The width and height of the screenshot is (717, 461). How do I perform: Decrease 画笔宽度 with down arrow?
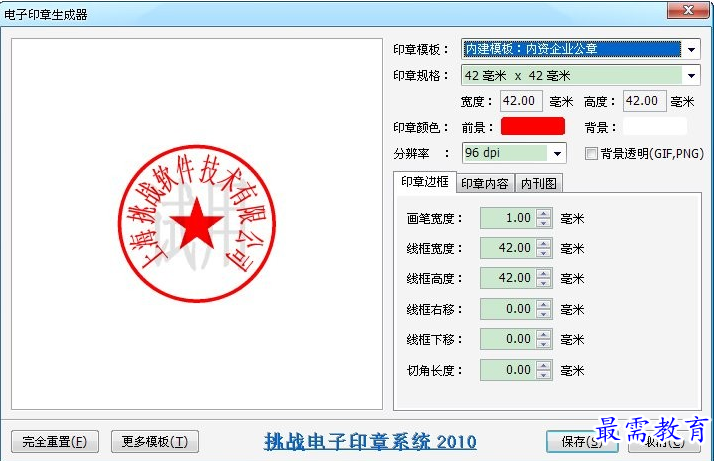pyautogui.click(x=543, y=223)
